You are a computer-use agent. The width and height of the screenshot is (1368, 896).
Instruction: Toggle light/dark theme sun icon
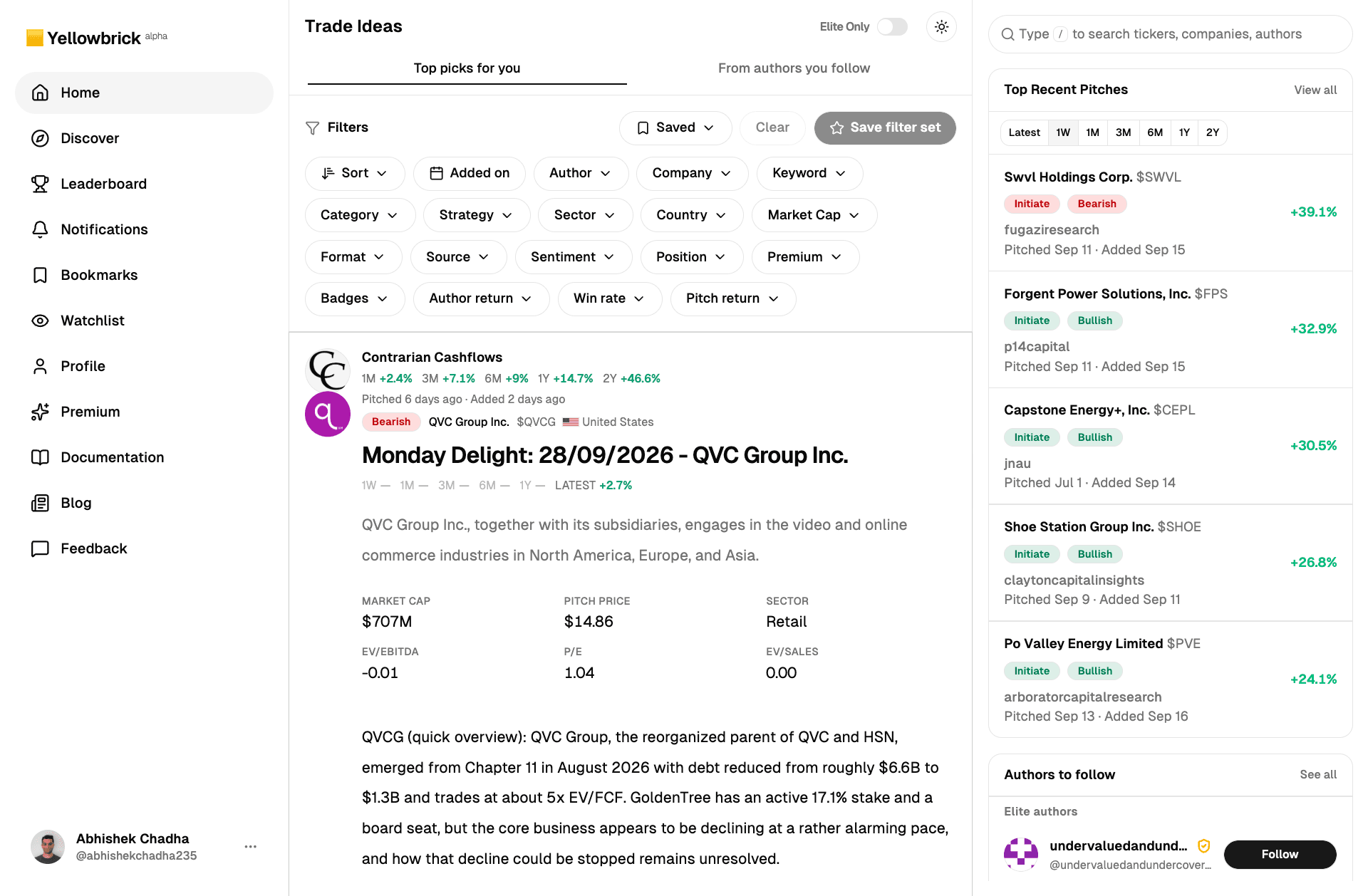941,27
